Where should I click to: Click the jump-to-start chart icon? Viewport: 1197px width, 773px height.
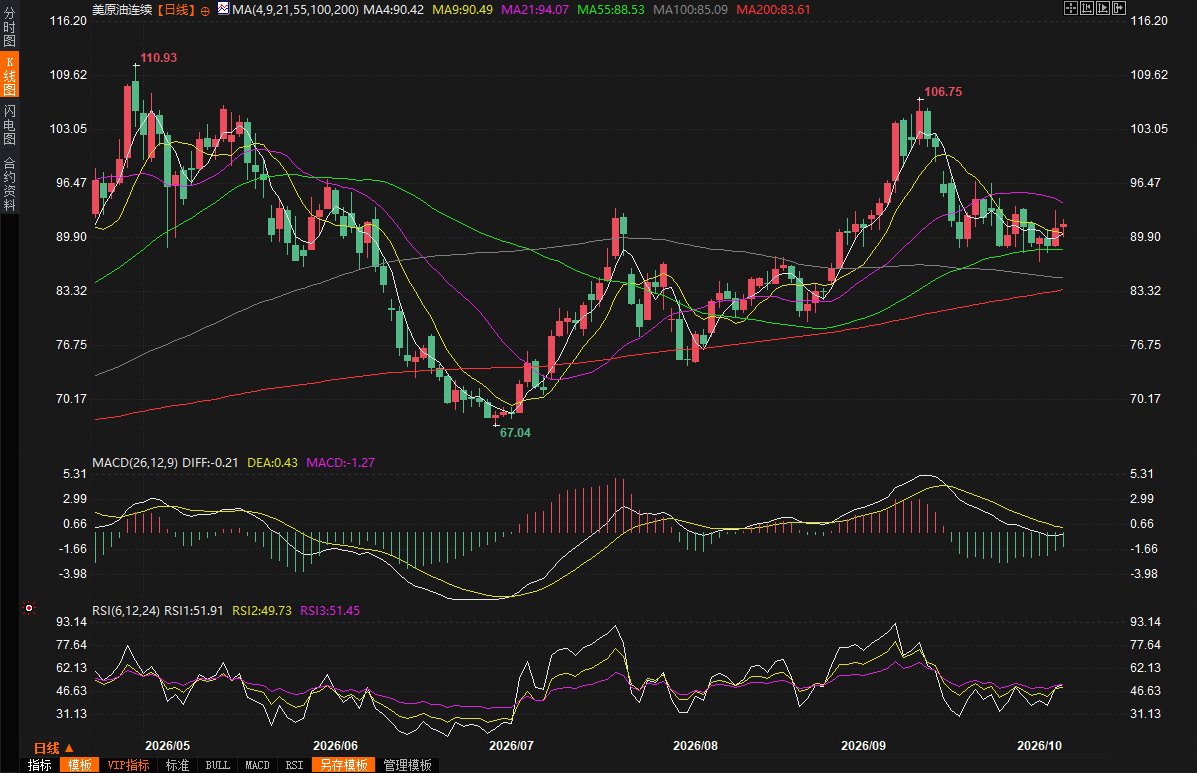coord(1087,8)
